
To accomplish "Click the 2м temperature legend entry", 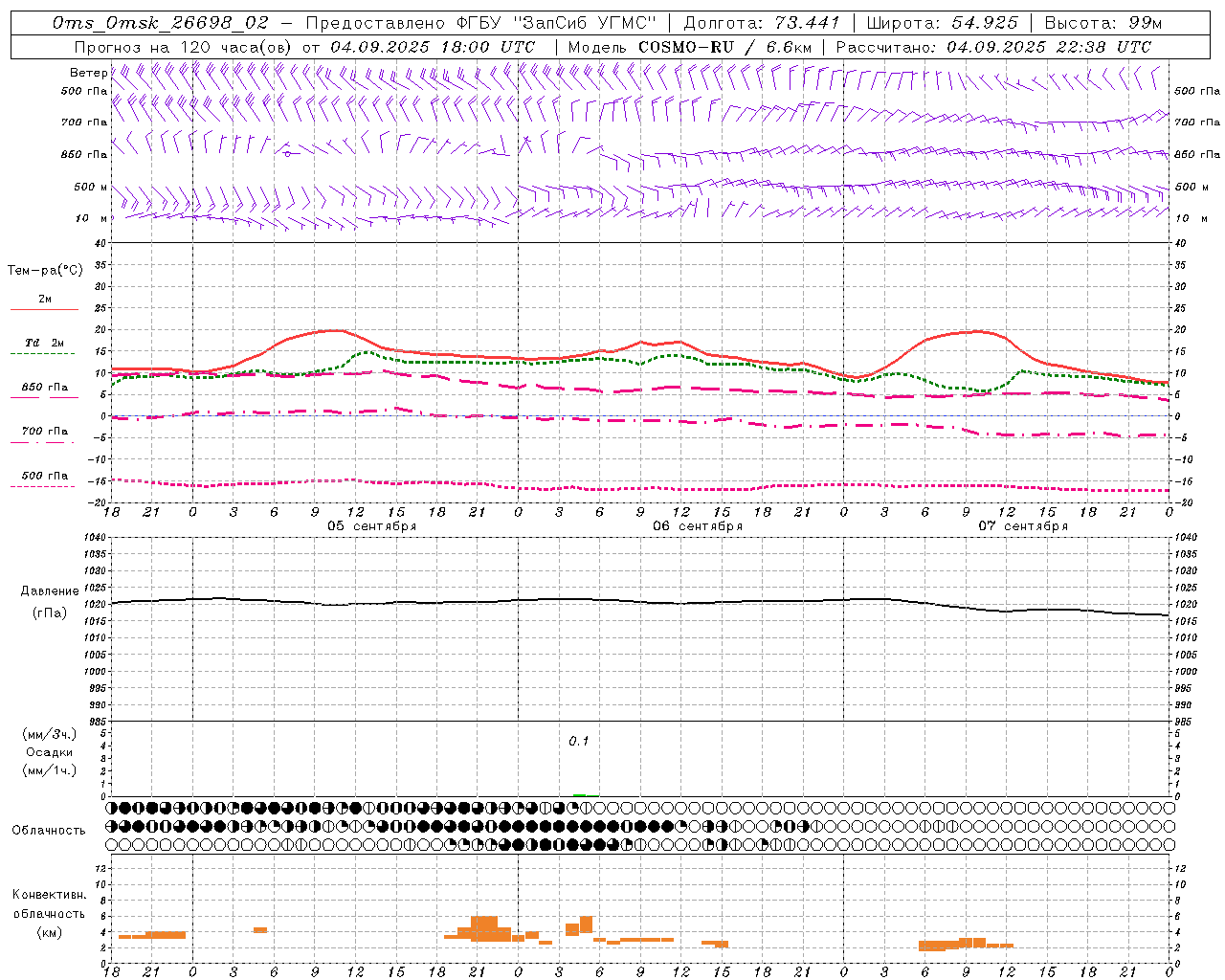I will 44,300.
